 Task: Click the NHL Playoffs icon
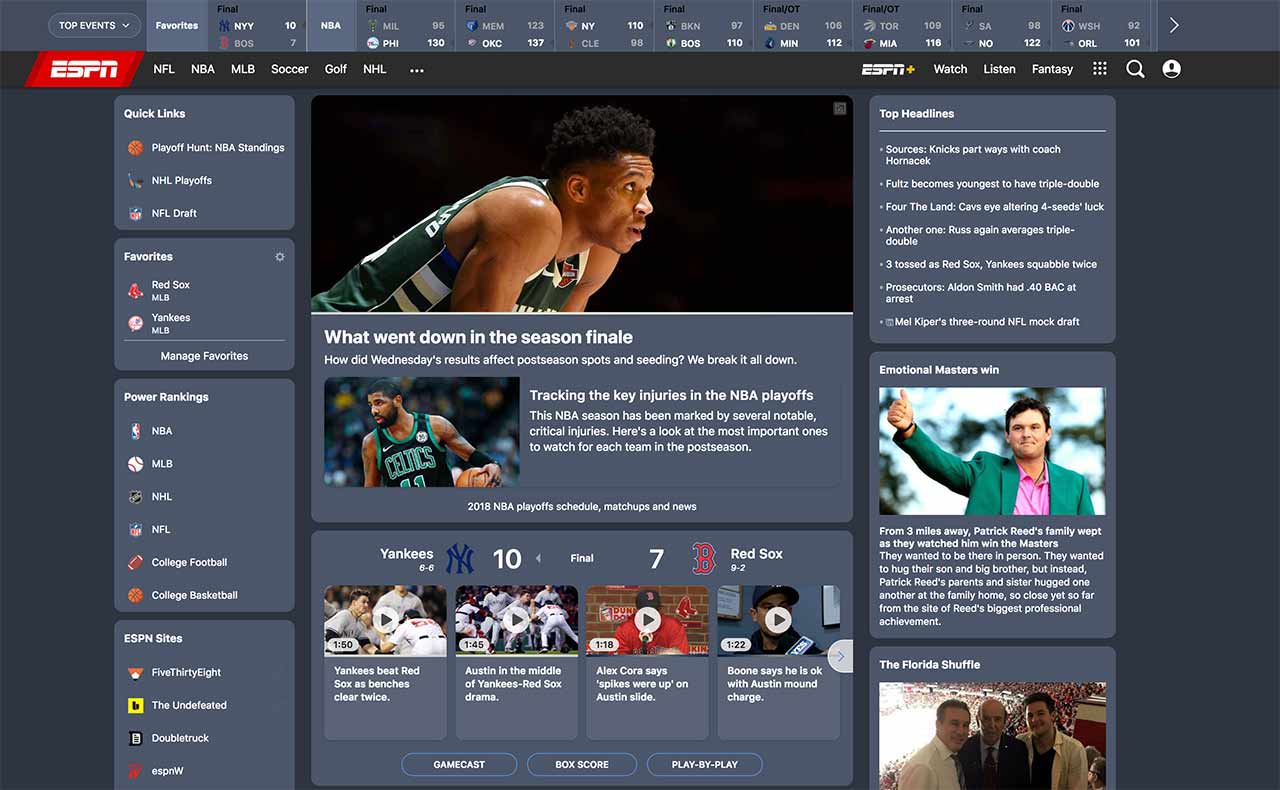pyautogui.click(x=135, y=181)
